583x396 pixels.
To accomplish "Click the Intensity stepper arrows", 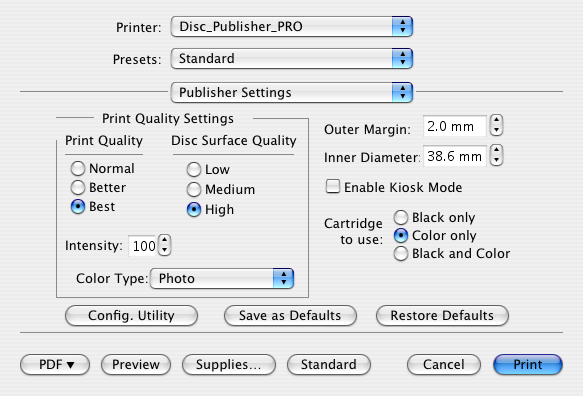I will click(x=164, y=245).
